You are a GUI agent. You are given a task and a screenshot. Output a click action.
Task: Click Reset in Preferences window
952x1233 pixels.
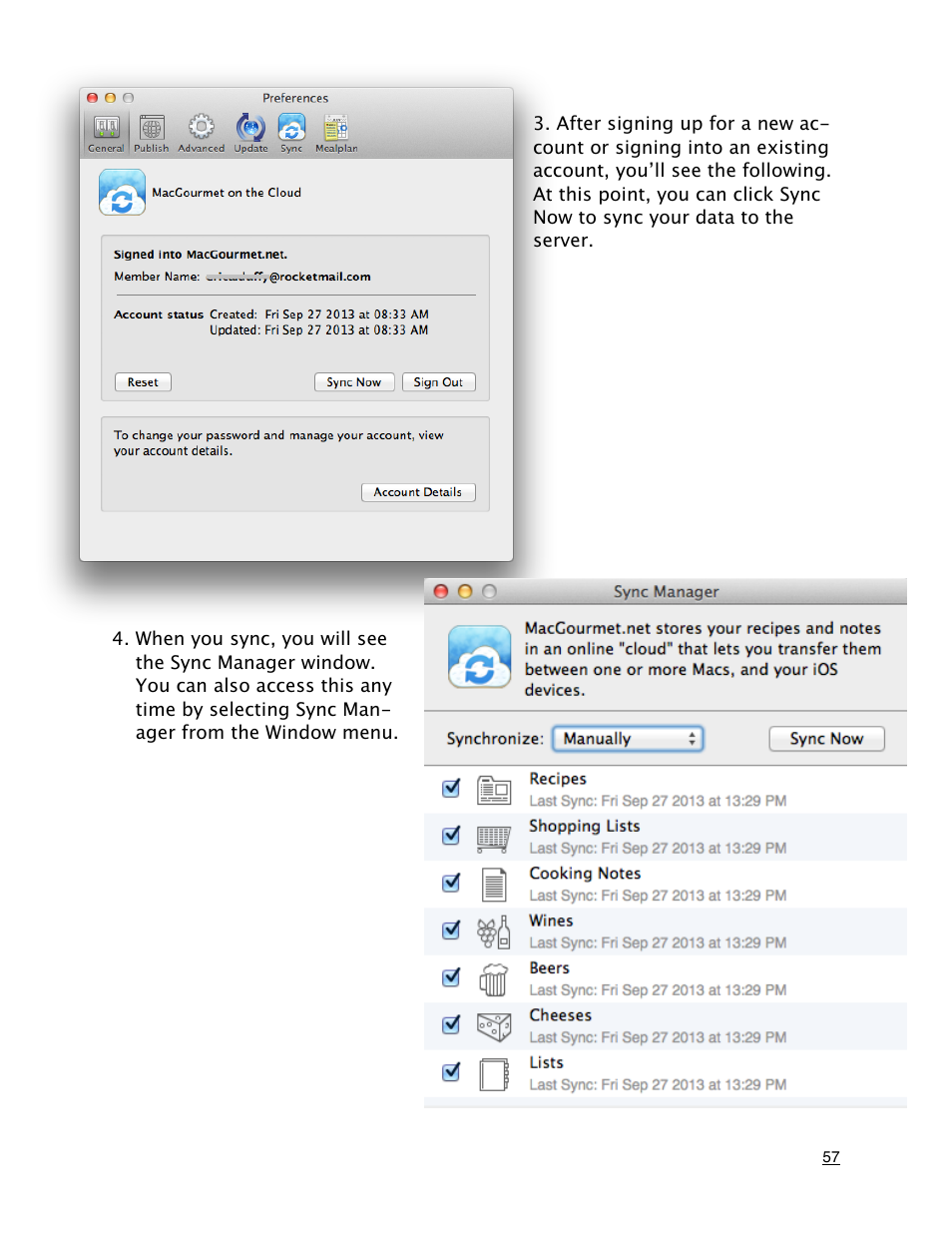pyautogui.click(x=143, y=382)
